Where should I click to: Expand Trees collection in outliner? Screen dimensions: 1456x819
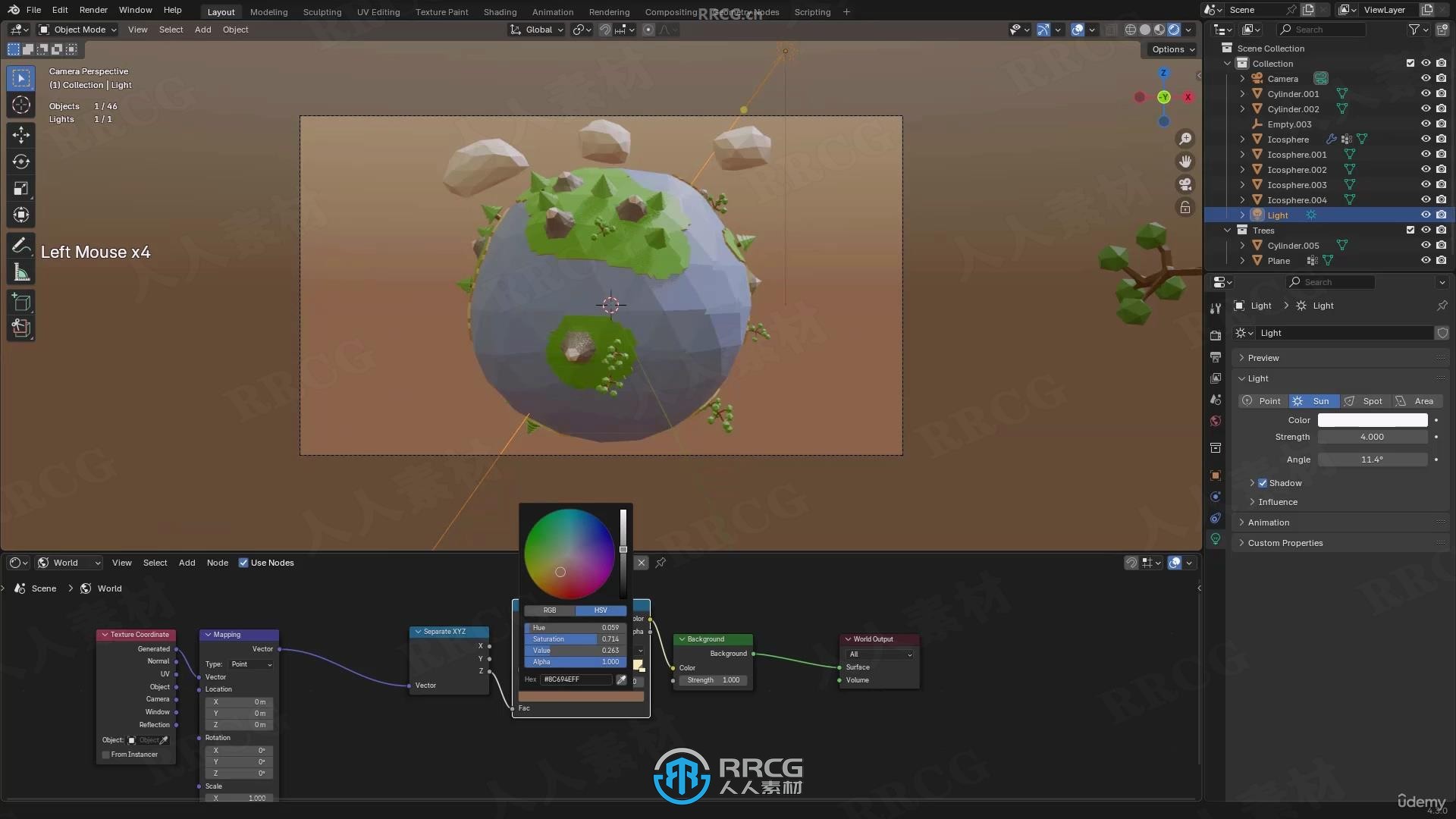pos(1228,230)
